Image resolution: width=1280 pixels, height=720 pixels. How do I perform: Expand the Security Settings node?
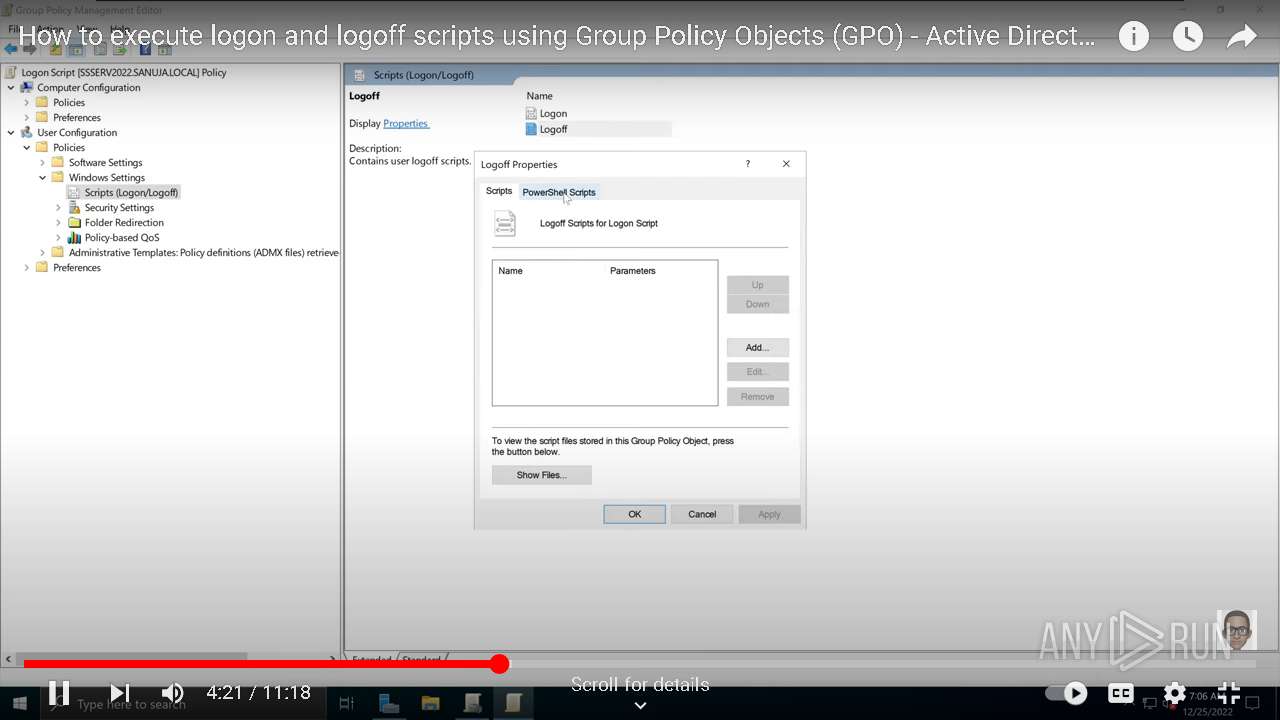59,207
